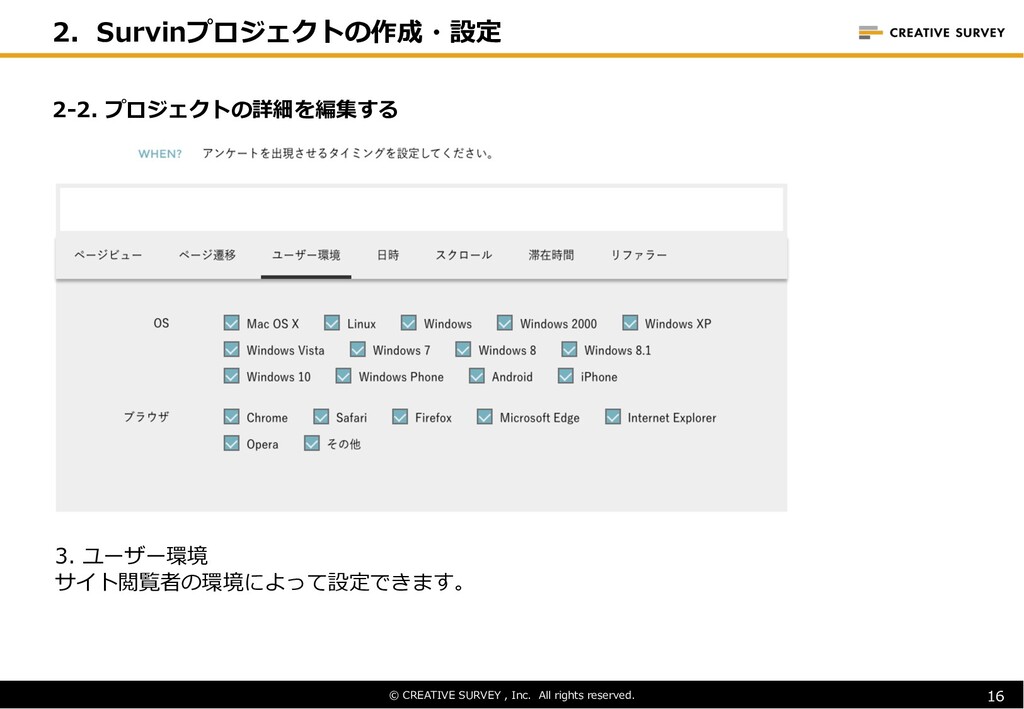Click the WHEN? label
Viewport: 1024px width, 709px height.
[160, 154]
